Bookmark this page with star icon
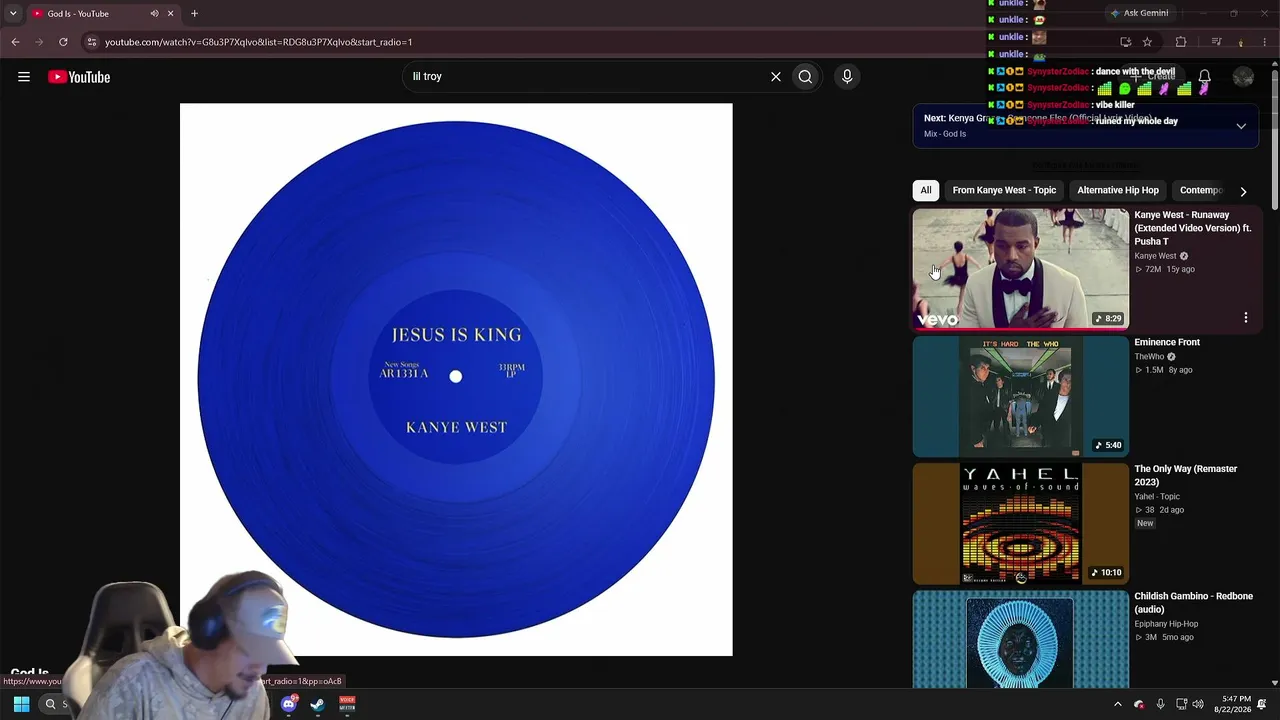 (x=1147, y=42)
